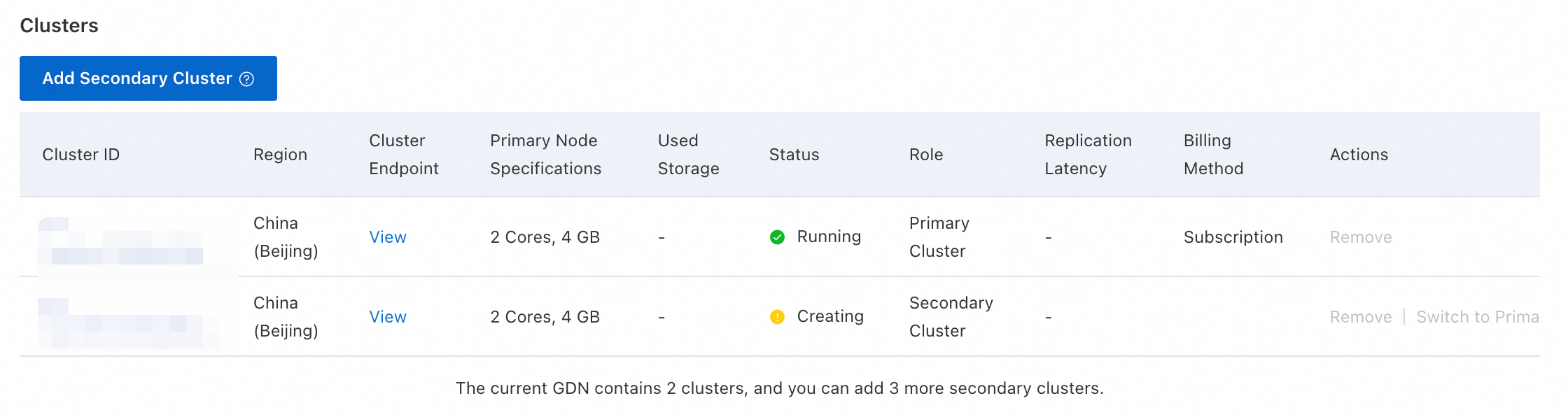The width and height of the screenshot is (1568, 417).
Task: Click the yellow Creating status icon
Action: [777, 317]
